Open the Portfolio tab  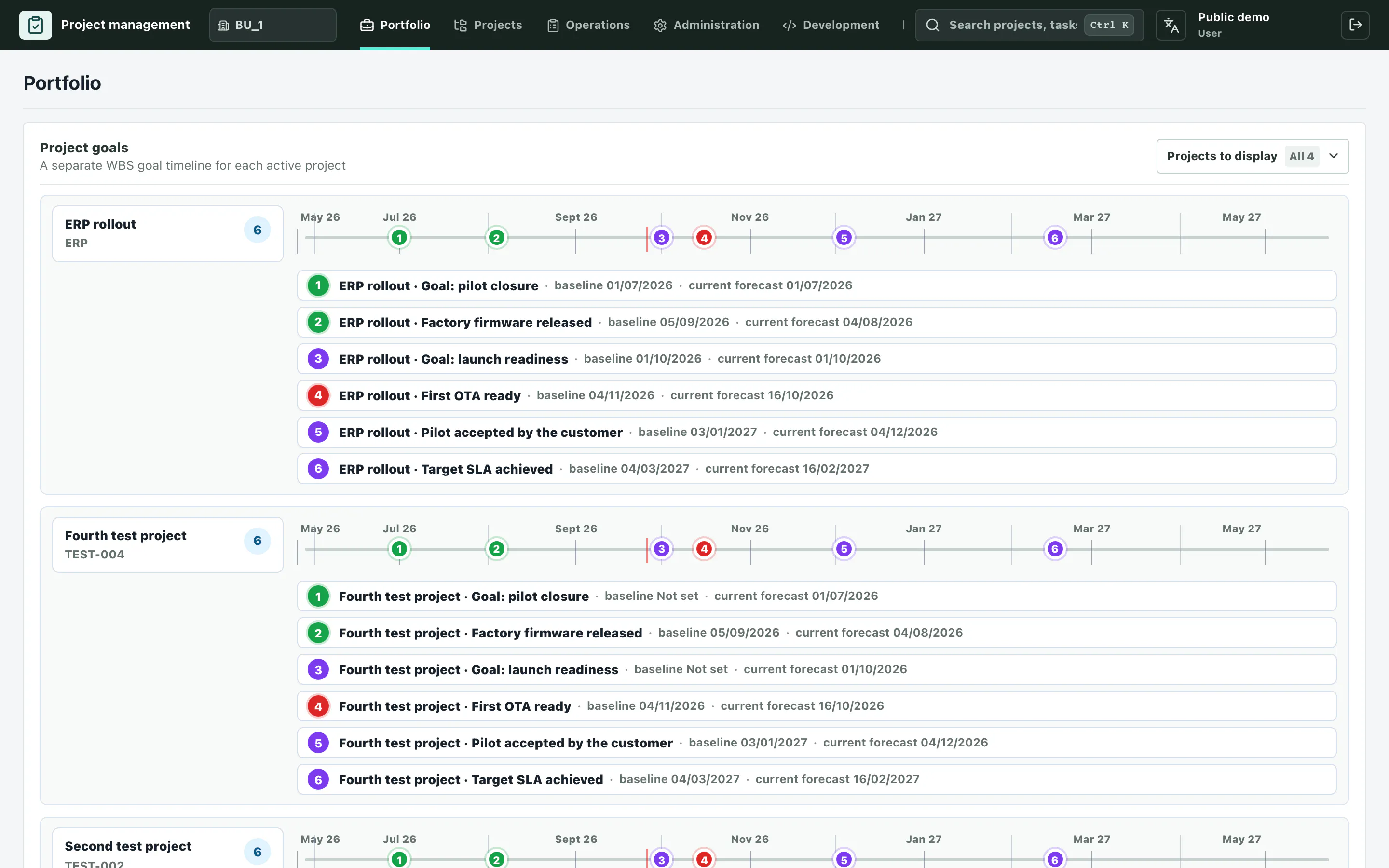pyautogui.click(x=395, y=25)
